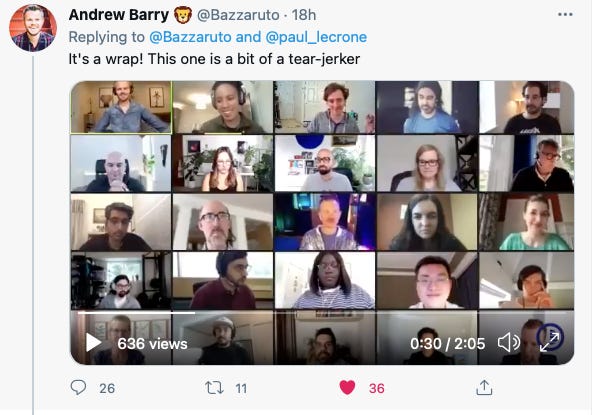Open the share upload icon
598x415 pixels.
pos(484,388)
